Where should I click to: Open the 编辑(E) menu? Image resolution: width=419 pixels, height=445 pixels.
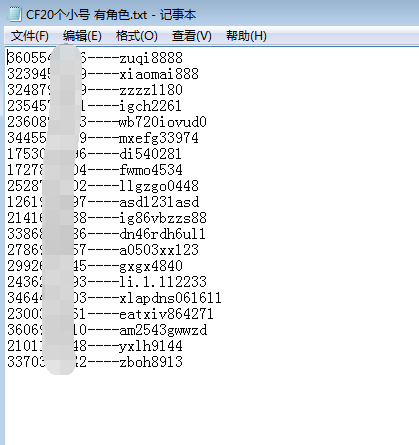tap(82, 36)
